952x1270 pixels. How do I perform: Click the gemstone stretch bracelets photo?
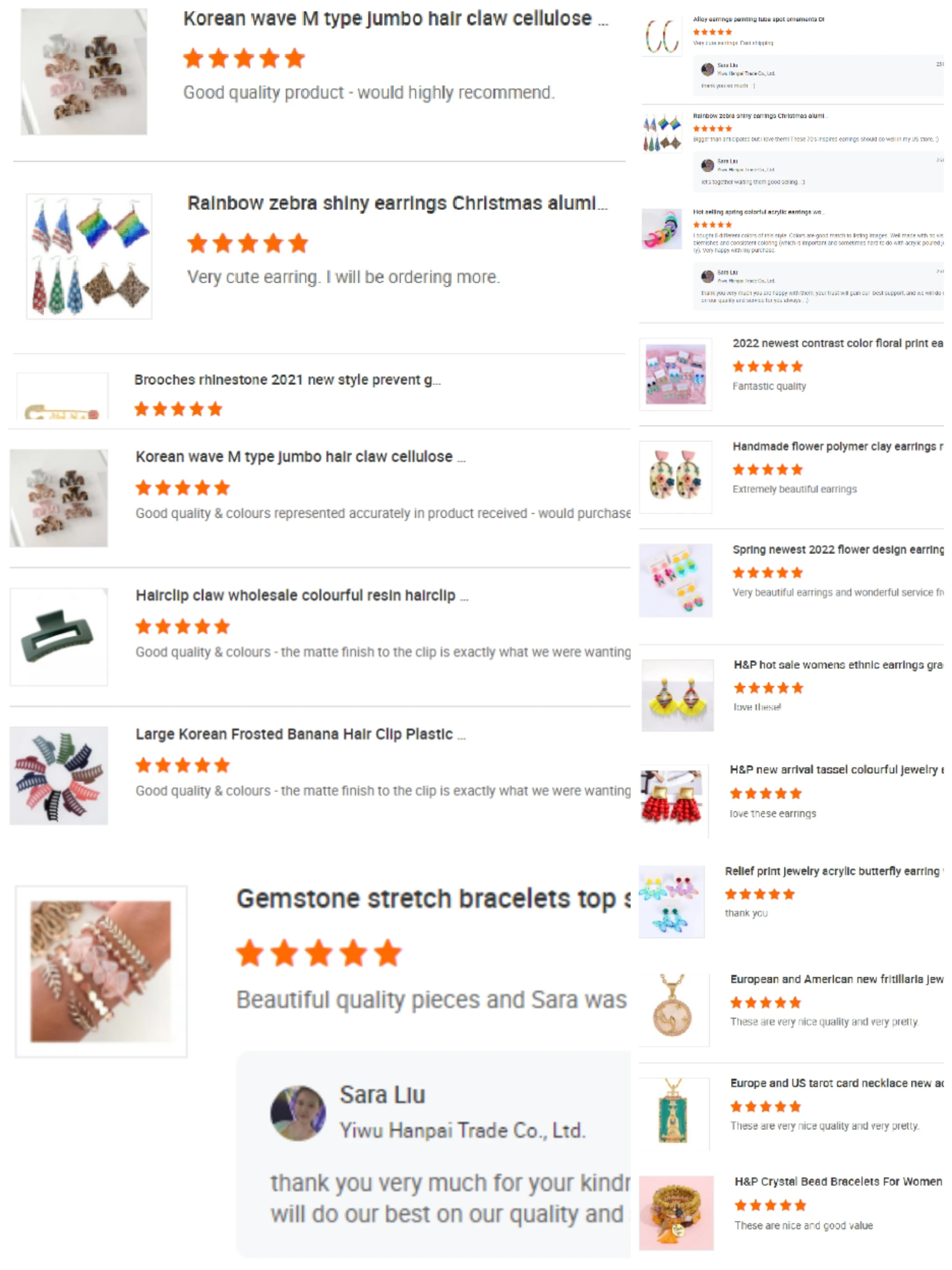tap(101, 972)
